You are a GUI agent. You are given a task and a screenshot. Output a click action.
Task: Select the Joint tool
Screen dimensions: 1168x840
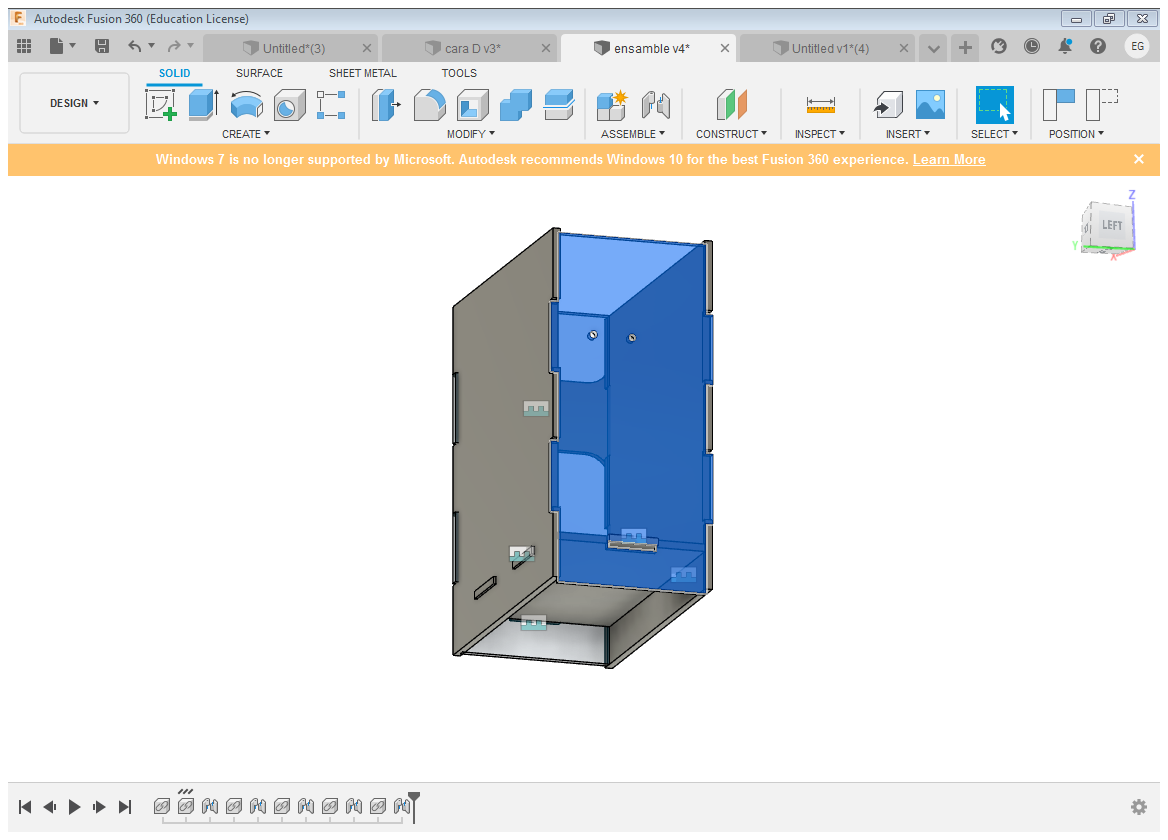click(656, 104)
